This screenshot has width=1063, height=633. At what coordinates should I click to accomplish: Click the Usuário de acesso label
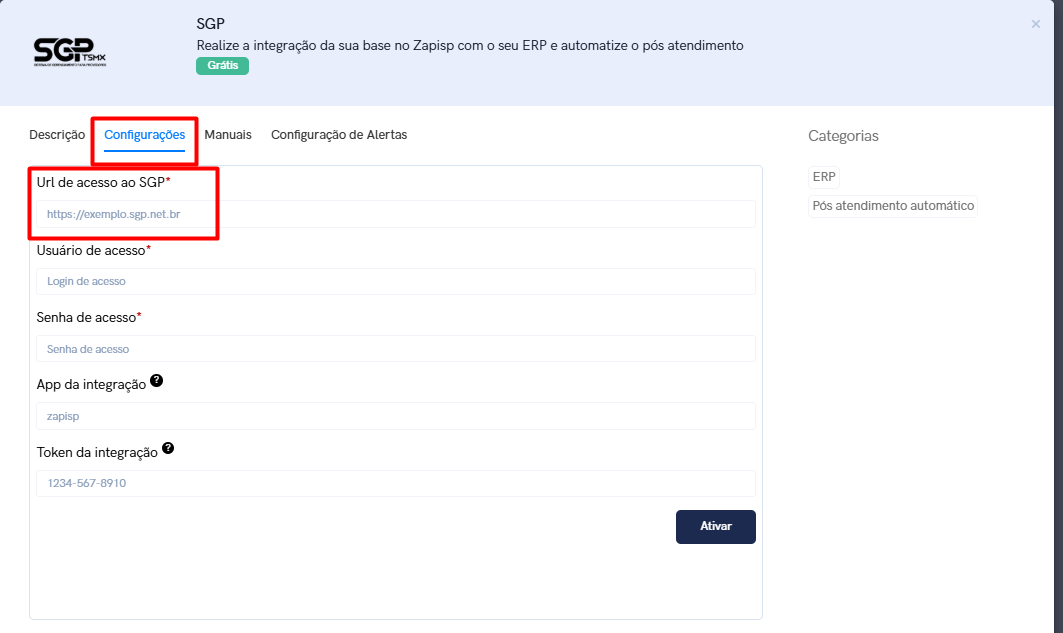[91, 250]
